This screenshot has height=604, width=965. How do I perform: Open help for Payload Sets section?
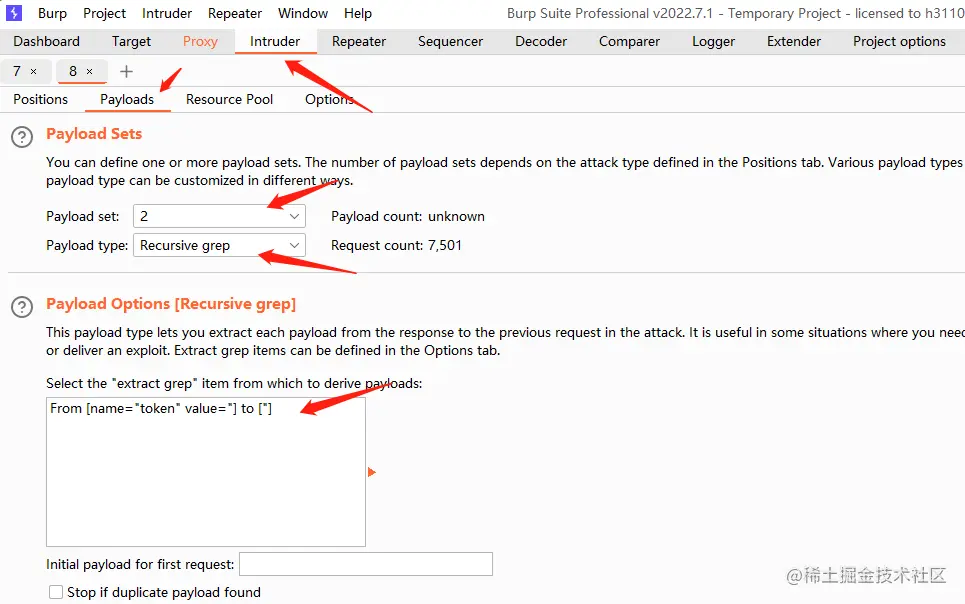22,137
